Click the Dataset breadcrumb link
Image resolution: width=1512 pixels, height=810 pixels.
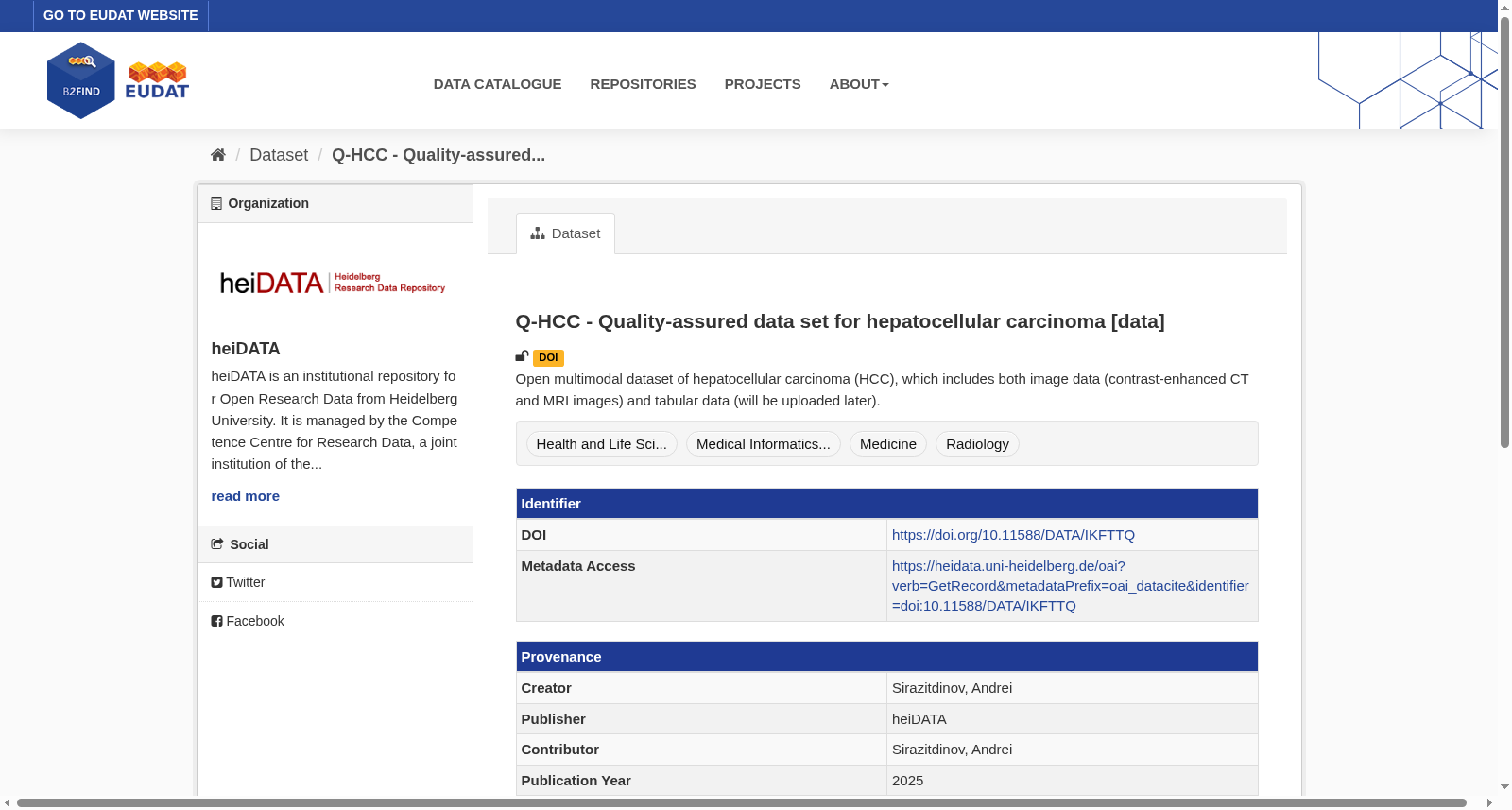[279, 155]
